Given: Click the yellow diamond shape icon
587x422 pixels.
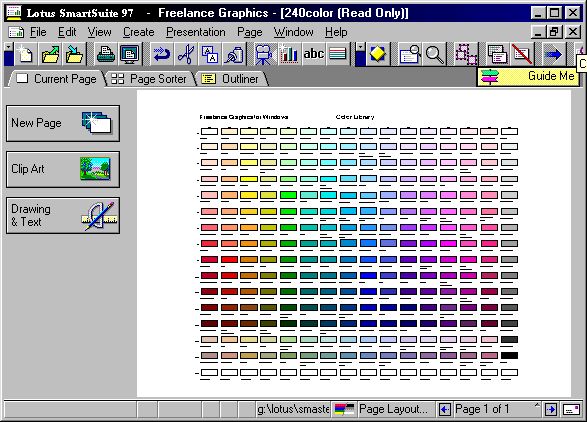Looking at the screenshot, I should tap(377, 54).
